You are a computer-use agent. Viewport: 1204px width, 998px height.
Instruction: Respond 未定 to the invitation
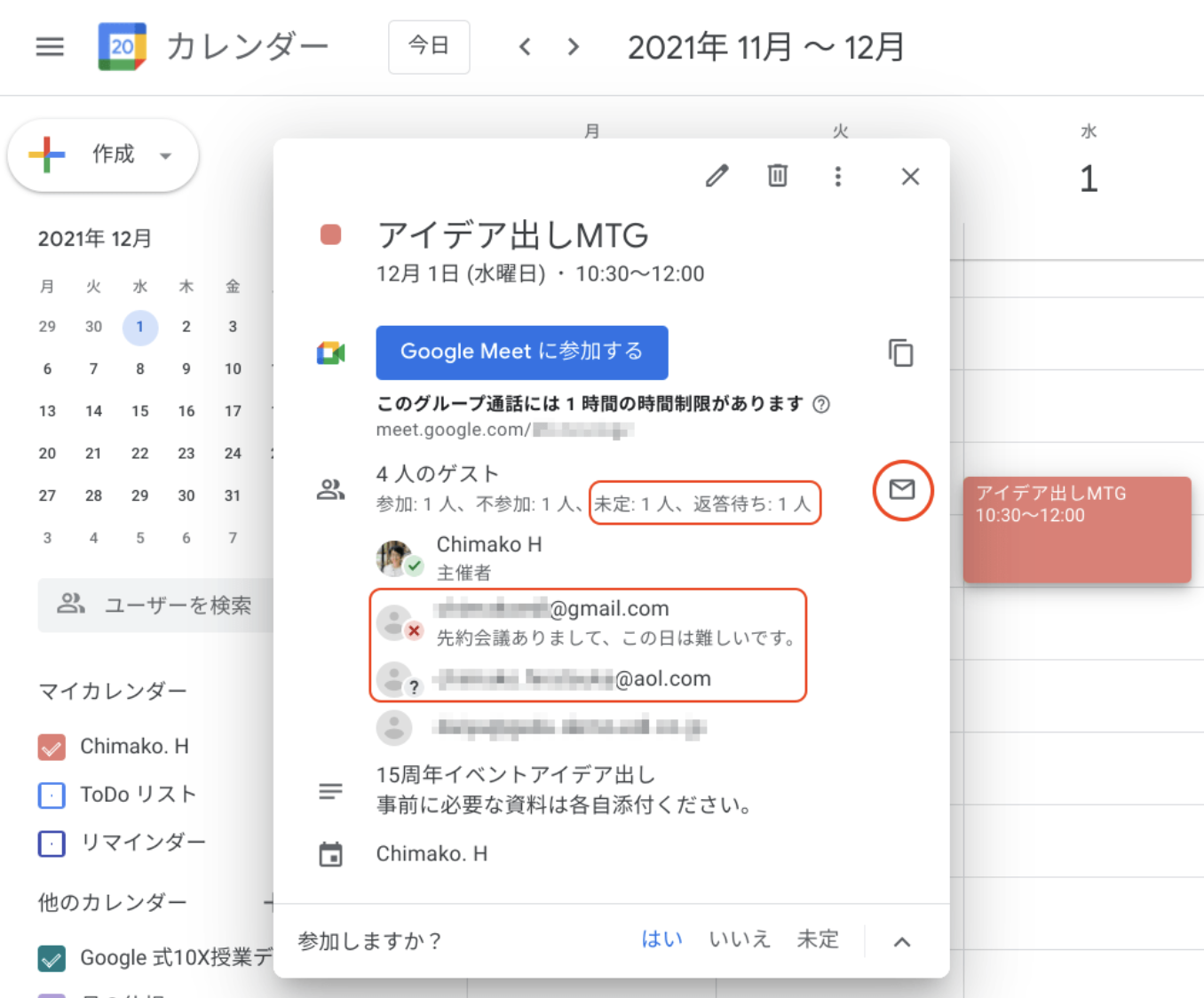(817, 939)
